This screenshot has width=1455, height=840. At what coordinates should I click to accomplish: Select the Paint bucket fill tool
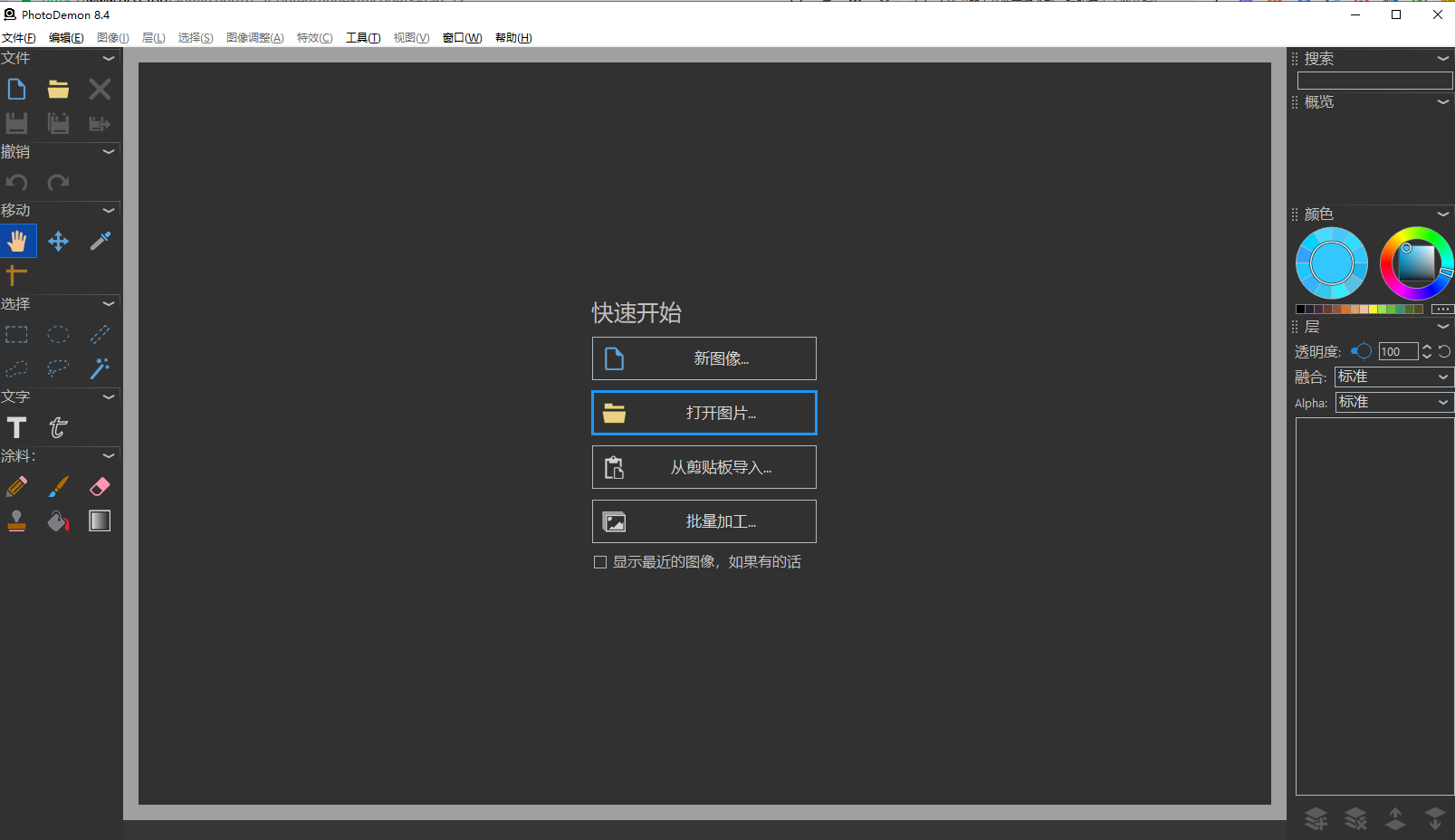58,521
